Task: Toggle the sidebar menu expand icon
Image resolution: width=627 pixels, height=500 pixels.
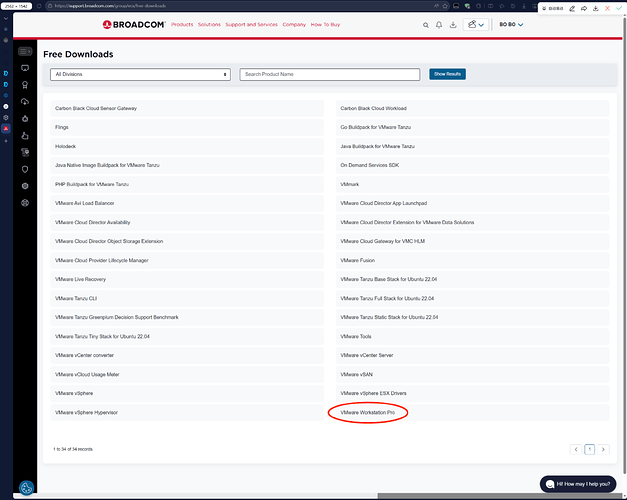Action: 25,51
